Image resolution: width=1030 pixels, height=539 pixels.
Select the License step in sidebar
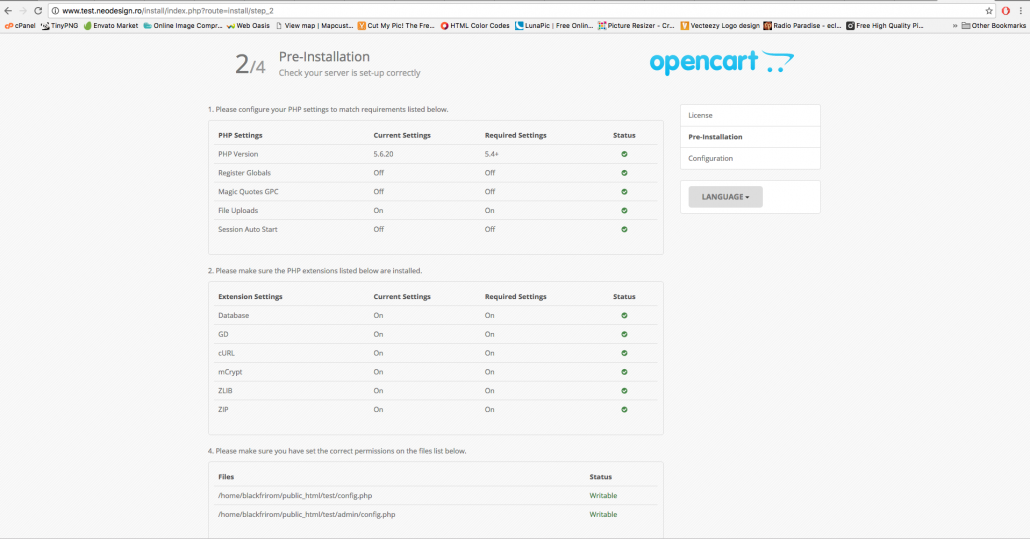[701, 115]
